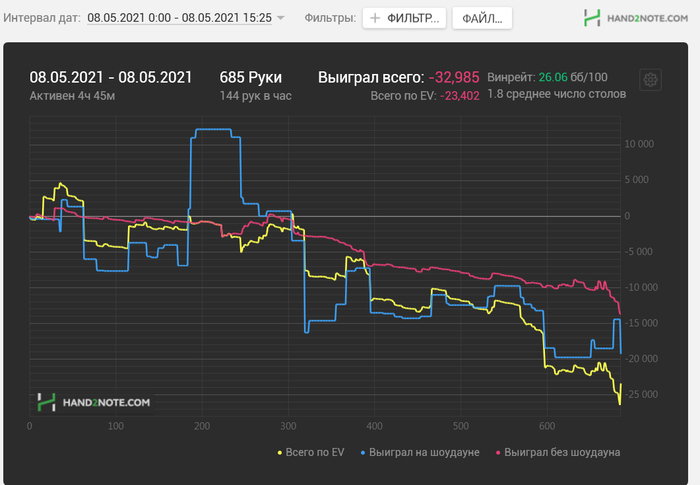This screenshot has width=700, height=485.
Task: Open the ФАЙЛ... button
Action: click(x=482, y=18)
